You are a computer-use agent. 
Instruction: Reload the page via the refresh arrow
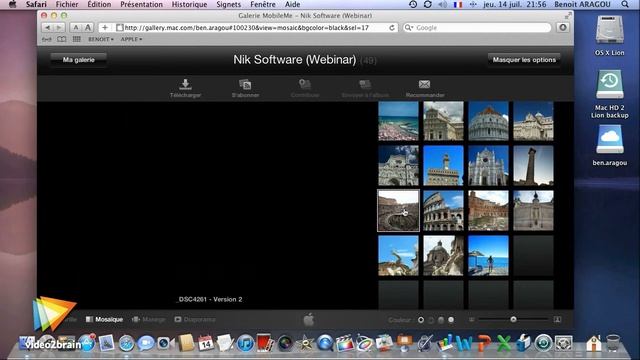[392, 28]
